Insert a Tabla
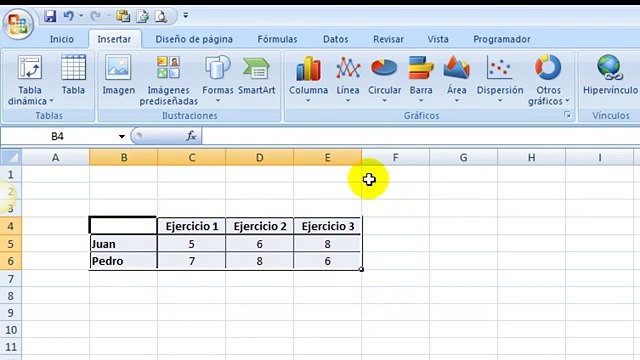 click(x=73, y=75)
